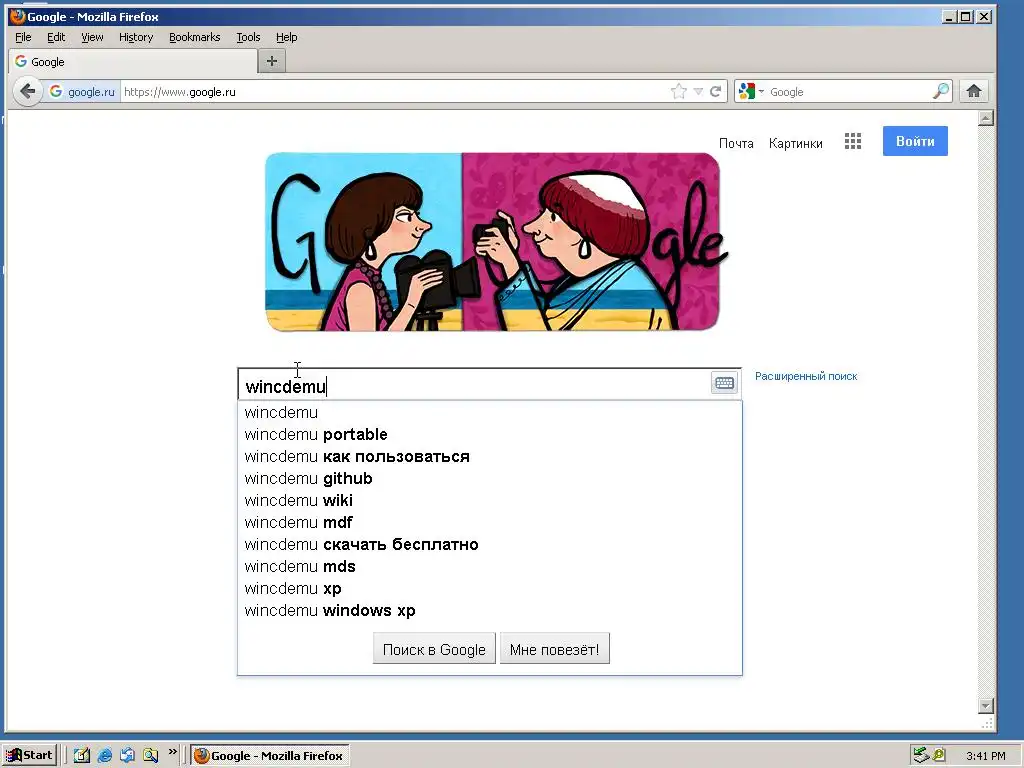Go to the Firefox home page icon
1024x768 pixels.
[x=974, y=91]
